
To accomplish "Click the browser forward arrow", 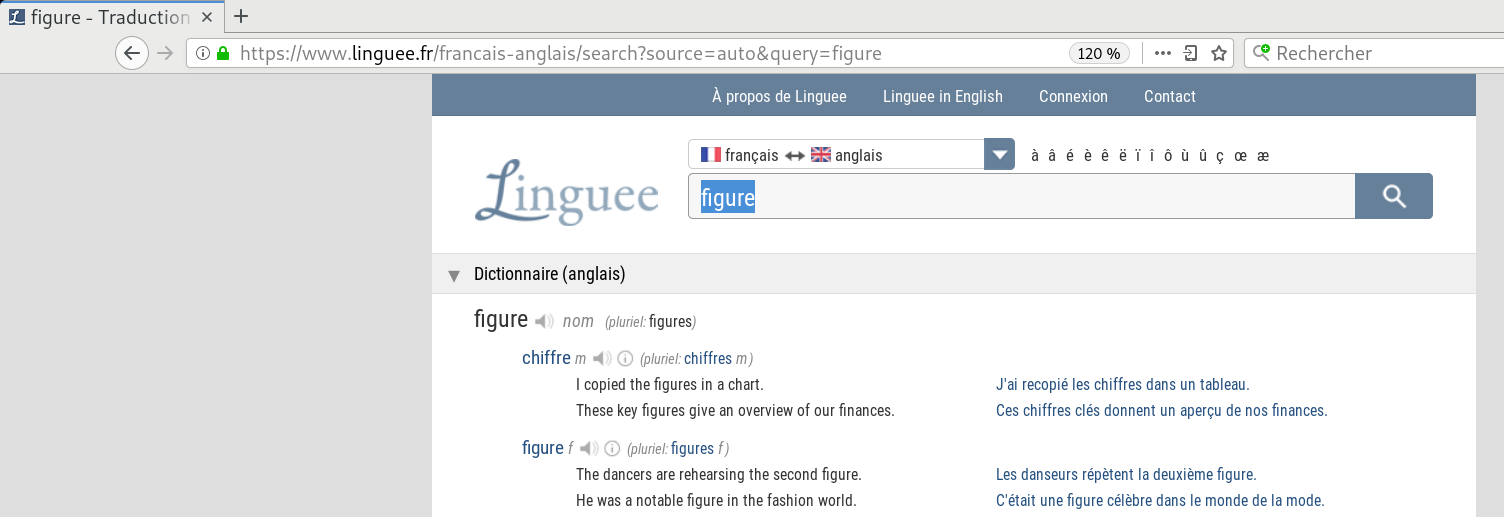I will pyautogui.click(x=166, y=53).
